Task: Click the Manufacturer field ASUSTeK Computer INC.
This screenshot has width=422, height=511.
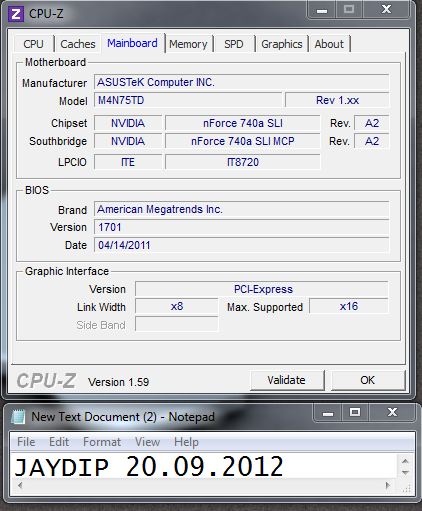Action: click(x=241, y=82)
